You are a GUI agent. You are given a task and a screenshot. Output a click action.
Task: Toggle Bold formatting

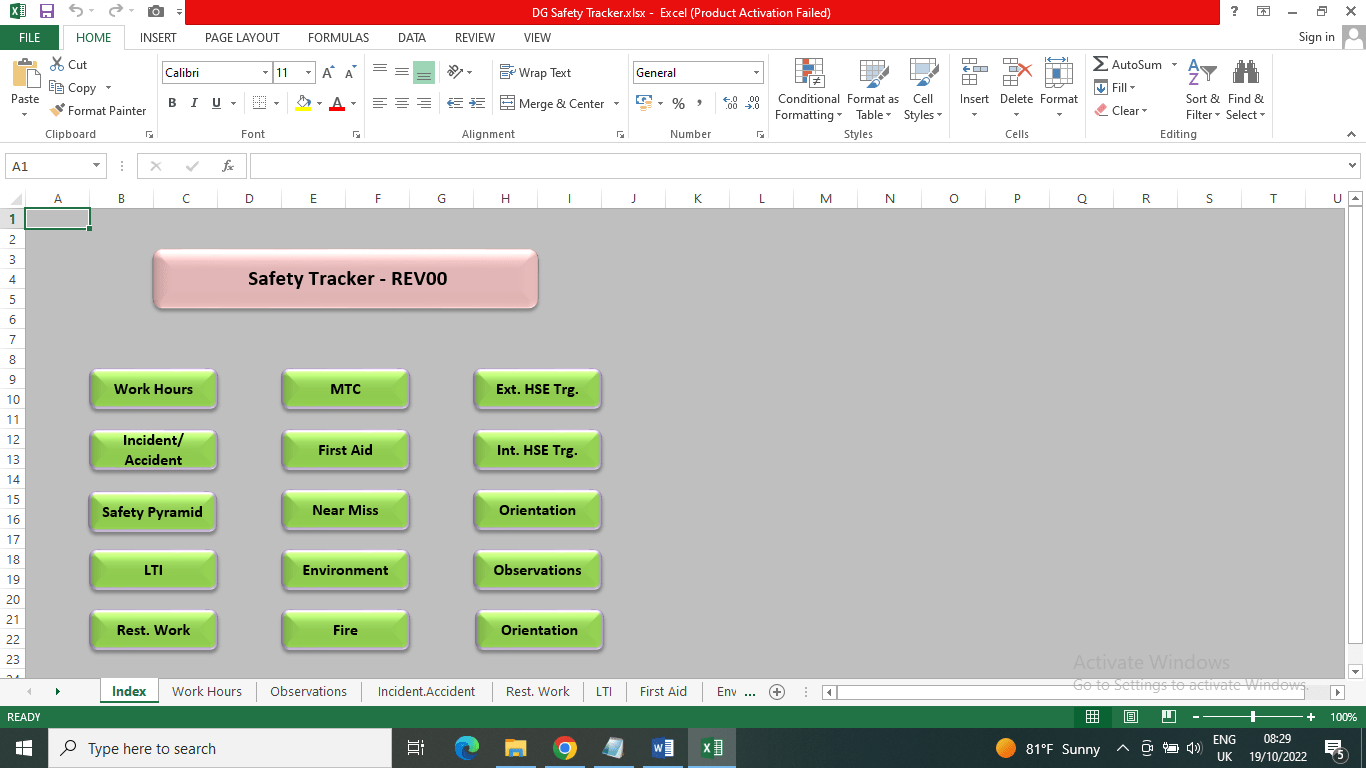click(172, 103)
